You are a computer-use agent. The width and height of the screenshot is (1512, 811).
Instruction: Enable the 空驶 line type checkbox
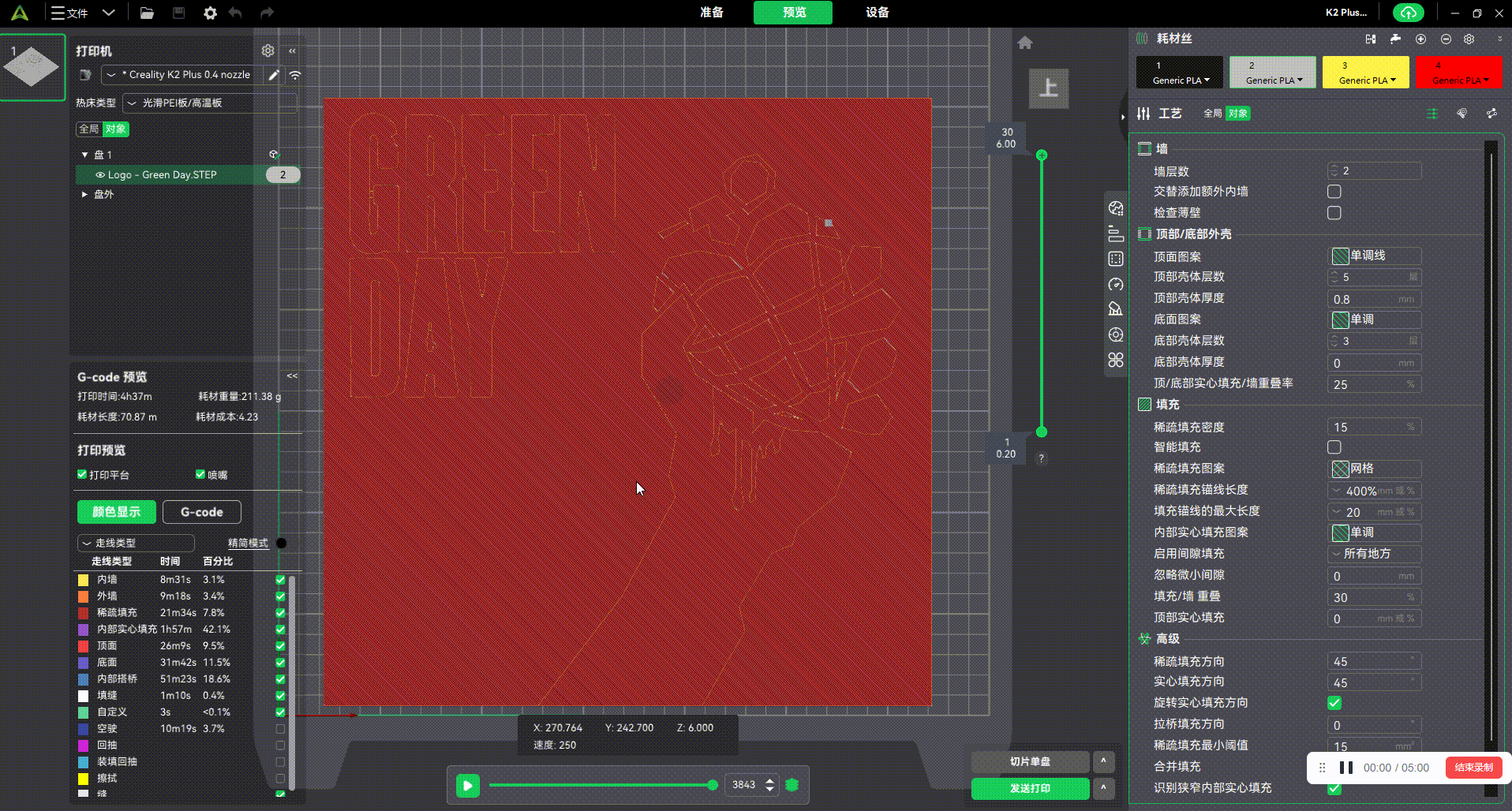(280, 729)
